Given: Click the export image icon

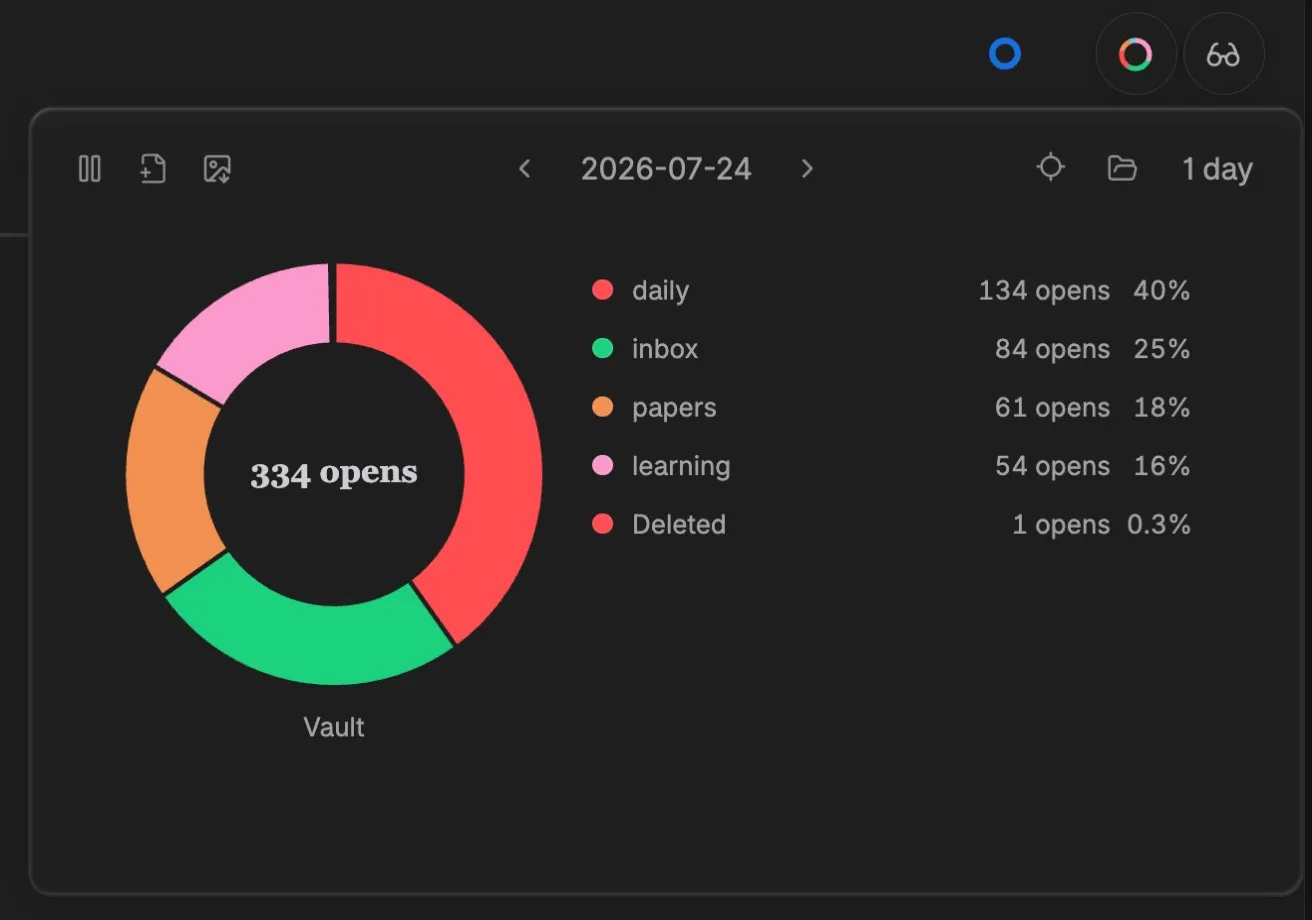Looking at the screenshot, I should pos(217,169).
